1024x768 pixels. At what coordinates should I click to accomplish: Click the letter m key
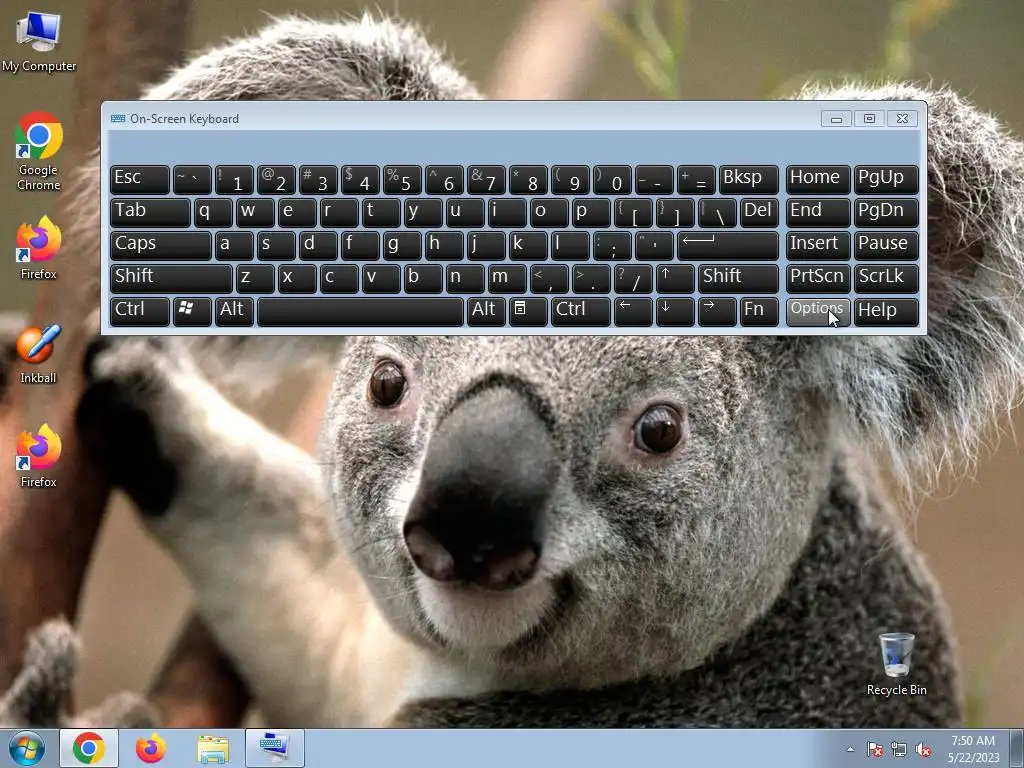pyautogui.click(x=507, y=278)
